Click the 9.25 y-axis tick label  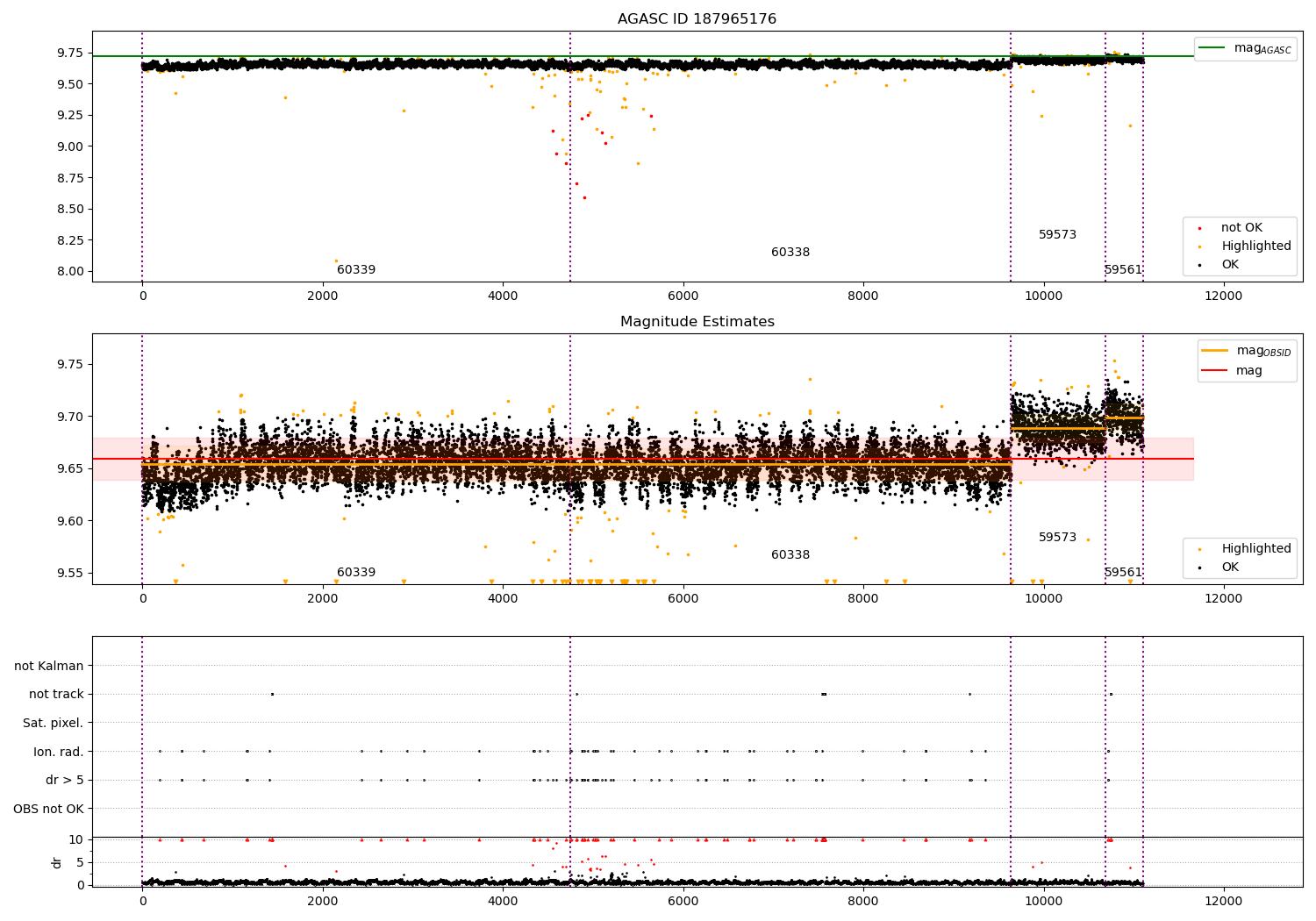70,115
